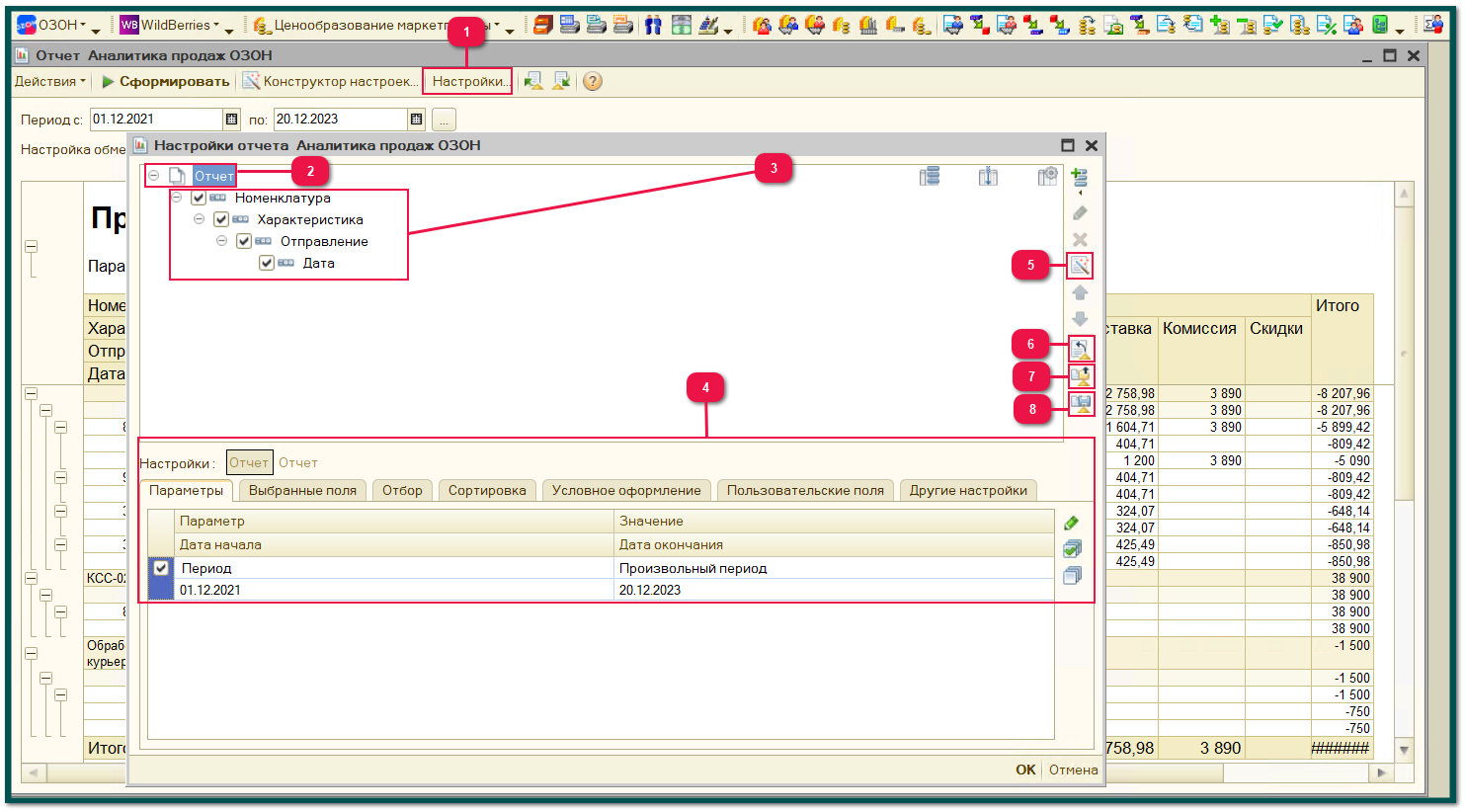The width and height of the screenshot is (1465, 812).
Task: Switch to the Сортировка tab
Action: [x=487, y=490]
